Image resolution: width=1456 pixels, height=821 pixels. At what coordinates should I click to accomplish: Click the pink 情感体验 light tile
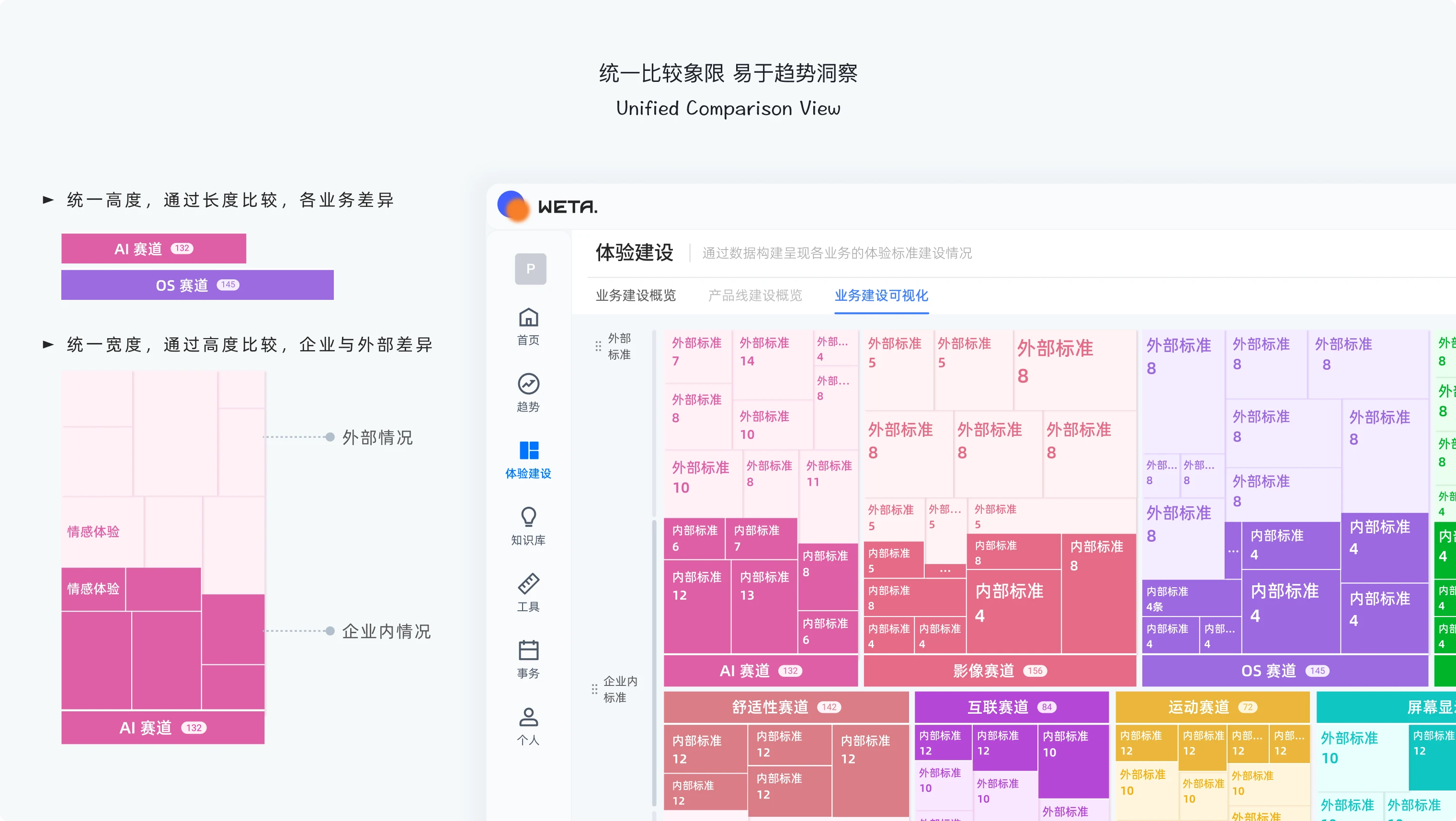click(x=102, y=532)
